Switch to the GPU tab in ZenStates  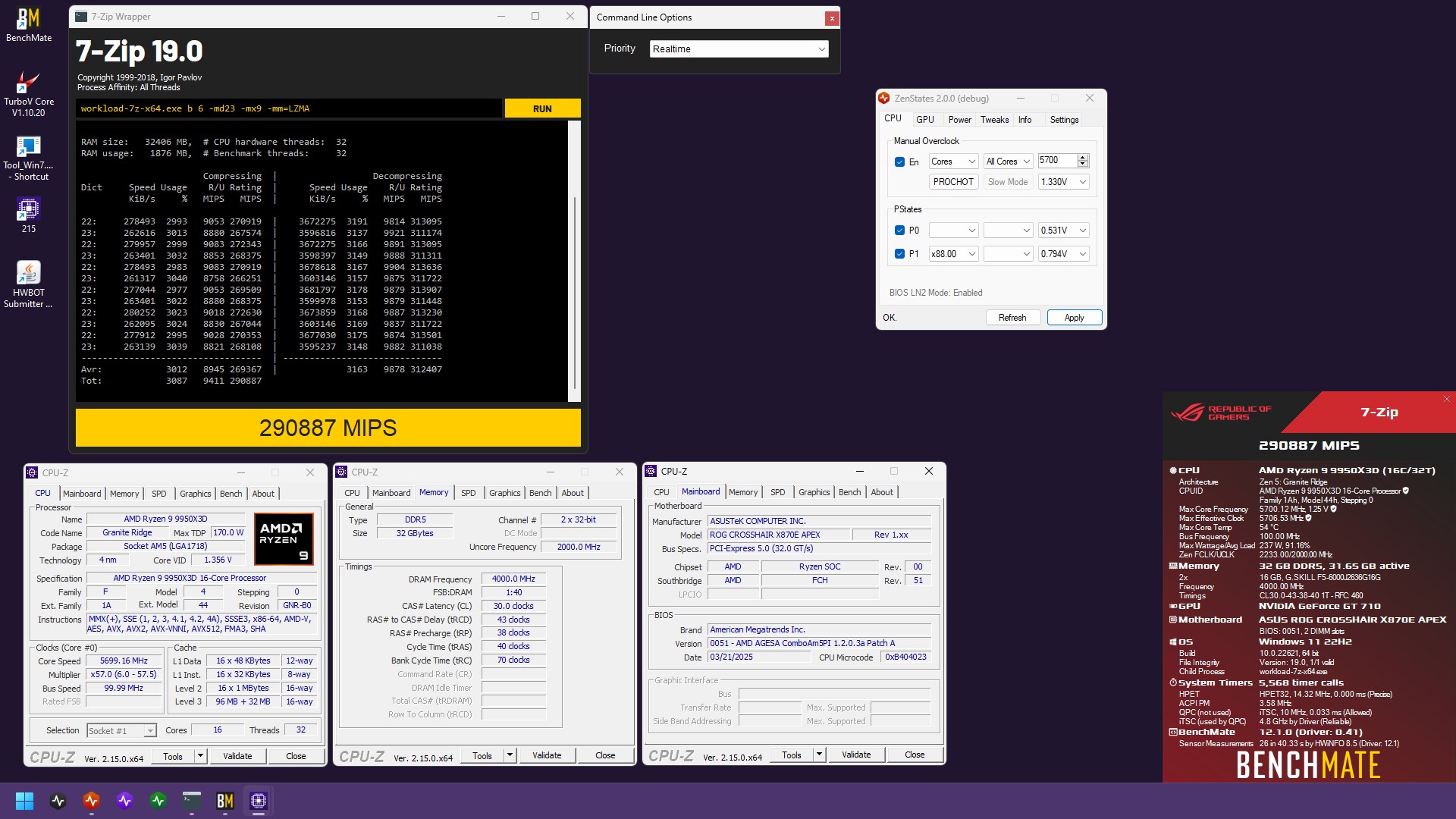pos(924,120)
